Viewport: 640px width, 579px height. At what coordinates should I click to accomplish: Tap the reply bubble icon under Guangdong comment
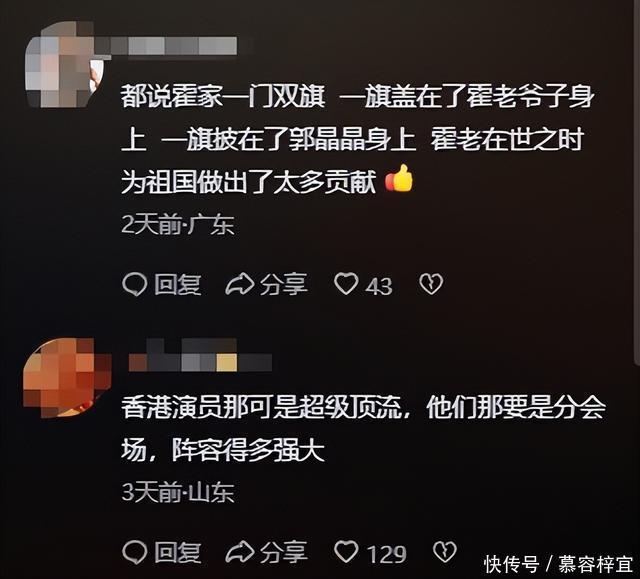[x=134, y=284]
